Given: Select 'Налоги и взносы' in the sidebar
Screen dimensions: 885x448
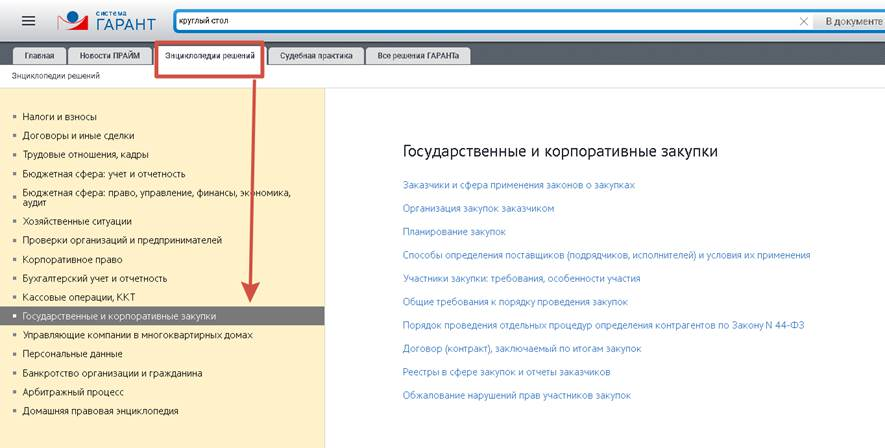Looking at the screenshot, I should click(x=59, y=117).
